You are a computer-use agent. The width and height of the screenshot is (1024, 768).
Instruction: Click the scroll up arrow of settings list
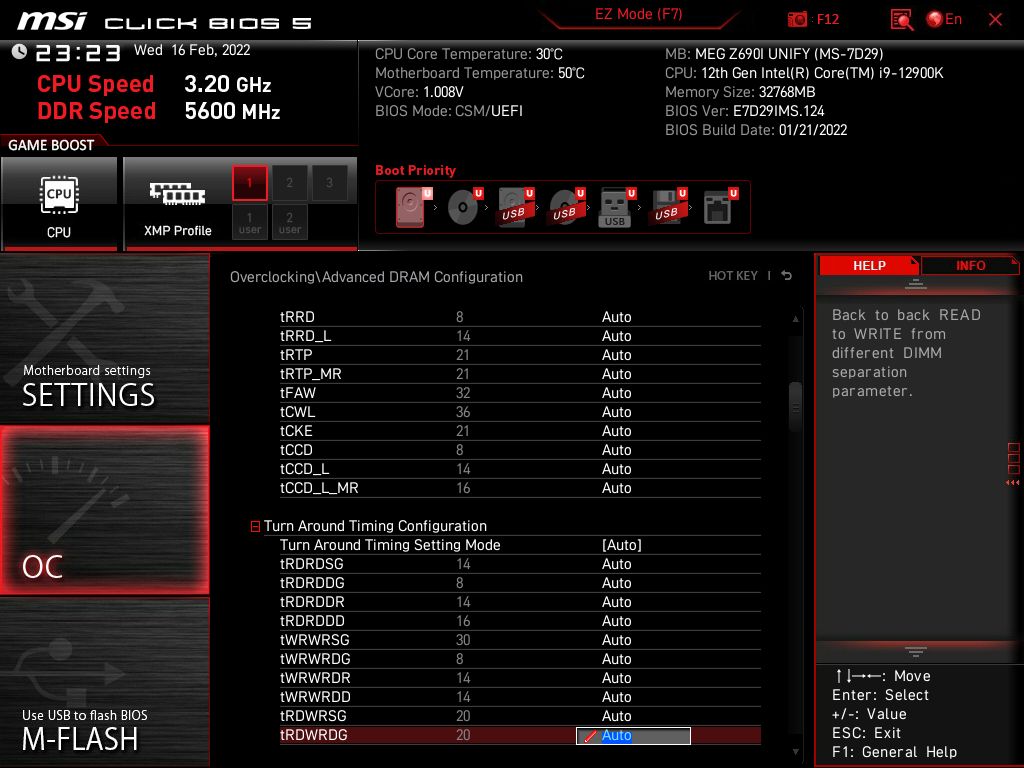coord(795,319)
